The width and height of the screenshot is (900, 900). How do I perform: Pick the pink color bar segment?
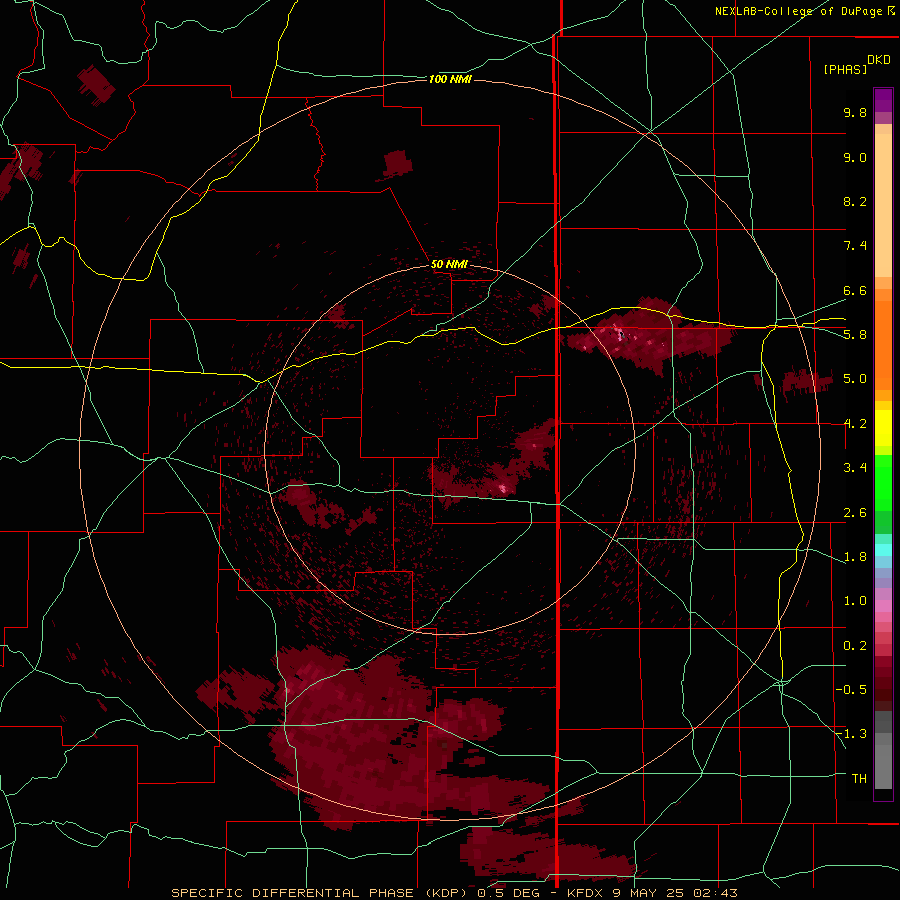[x=883, y=606]
